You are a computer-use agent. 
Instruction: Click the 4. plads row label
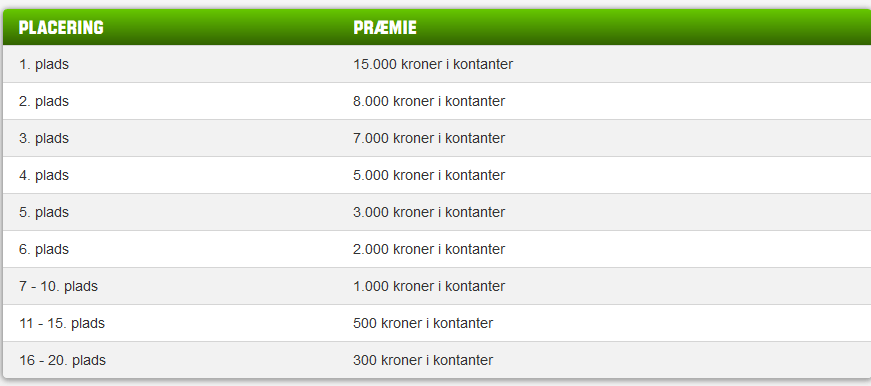[x=44, y=176]
